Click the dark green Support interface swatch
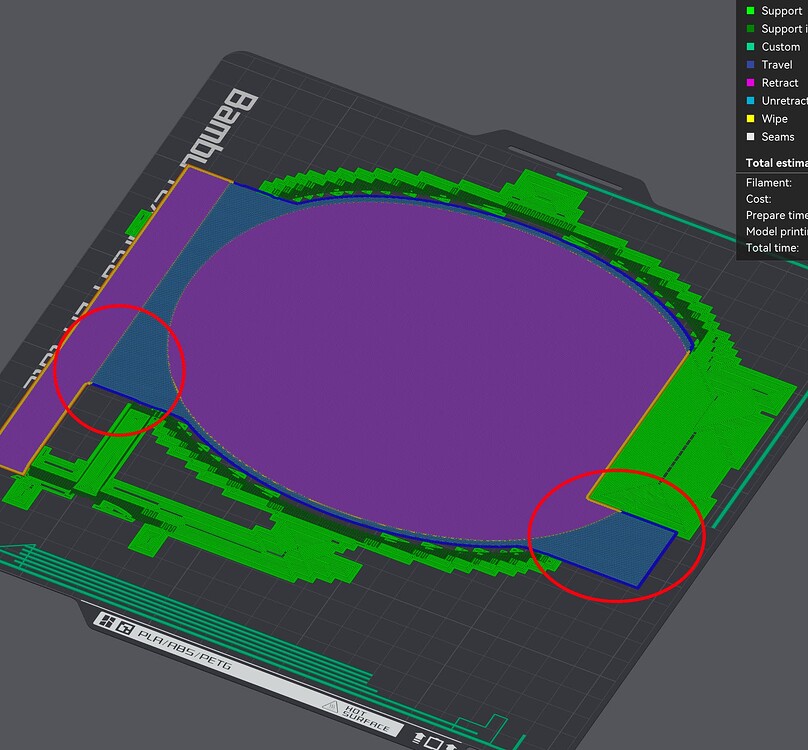The image size is (808, 750). [x=750, y=29]
